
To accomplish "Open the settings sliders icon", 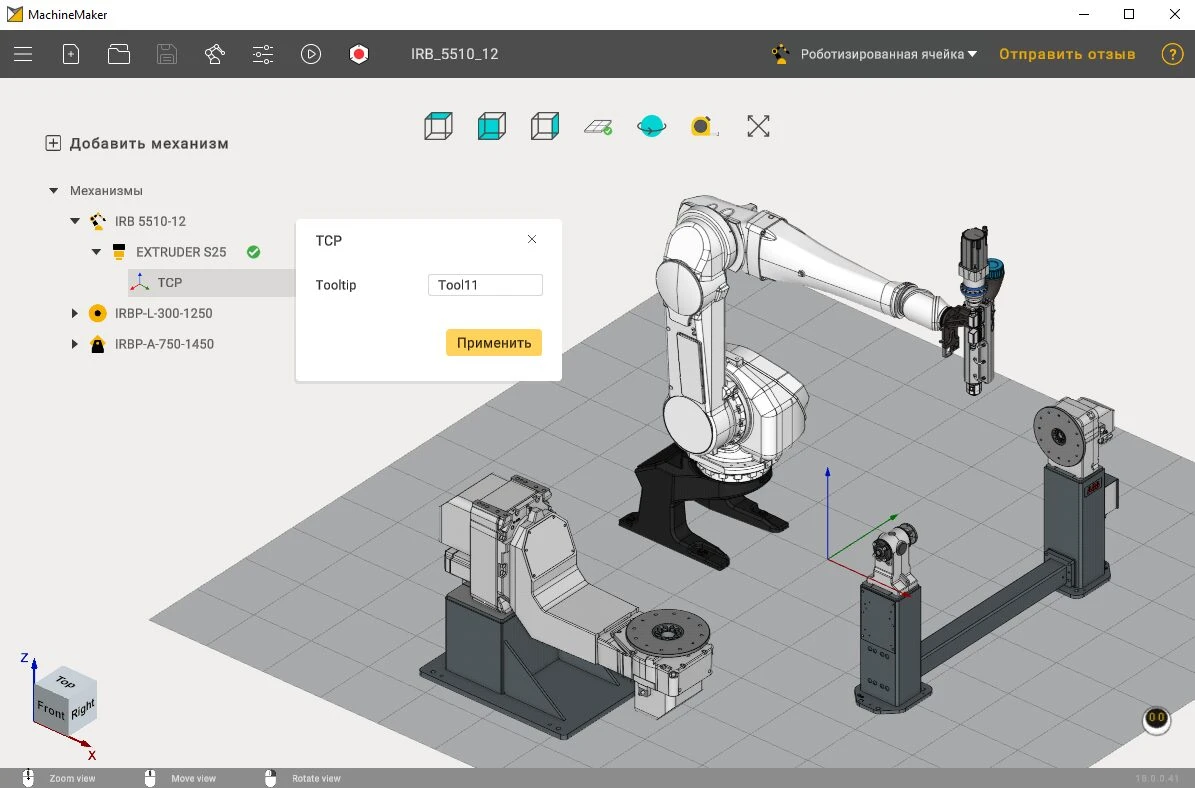I will point(263,54).
